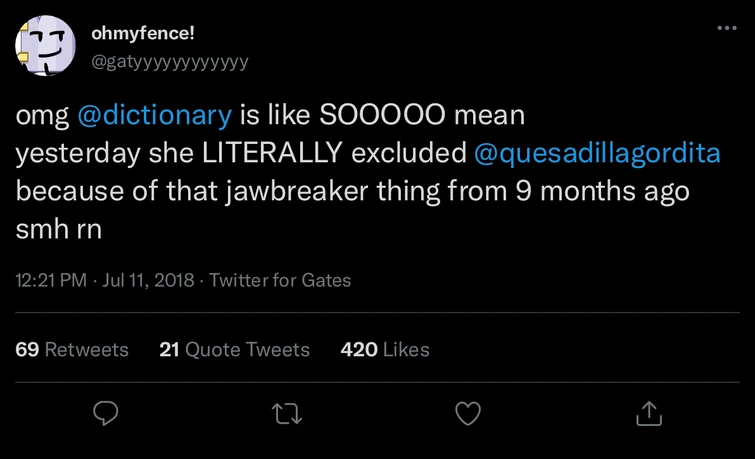Click the ohmyfence! profile avatar
Image resolution: width=755 pixels, height=459 pixels.
[x=45, y=46]
